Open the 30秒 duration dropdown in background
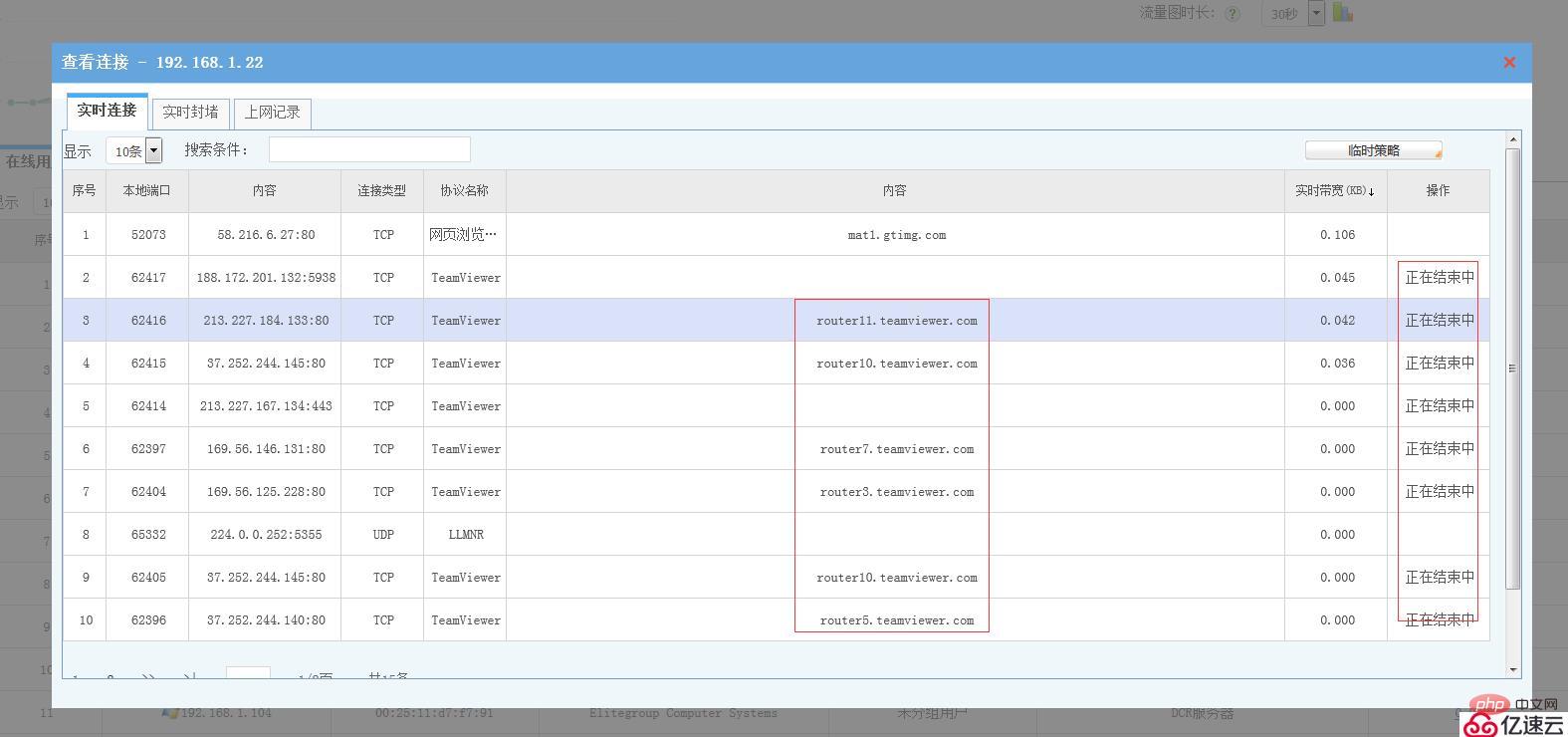This screenshot has height=737, width=1568. 1315,13
